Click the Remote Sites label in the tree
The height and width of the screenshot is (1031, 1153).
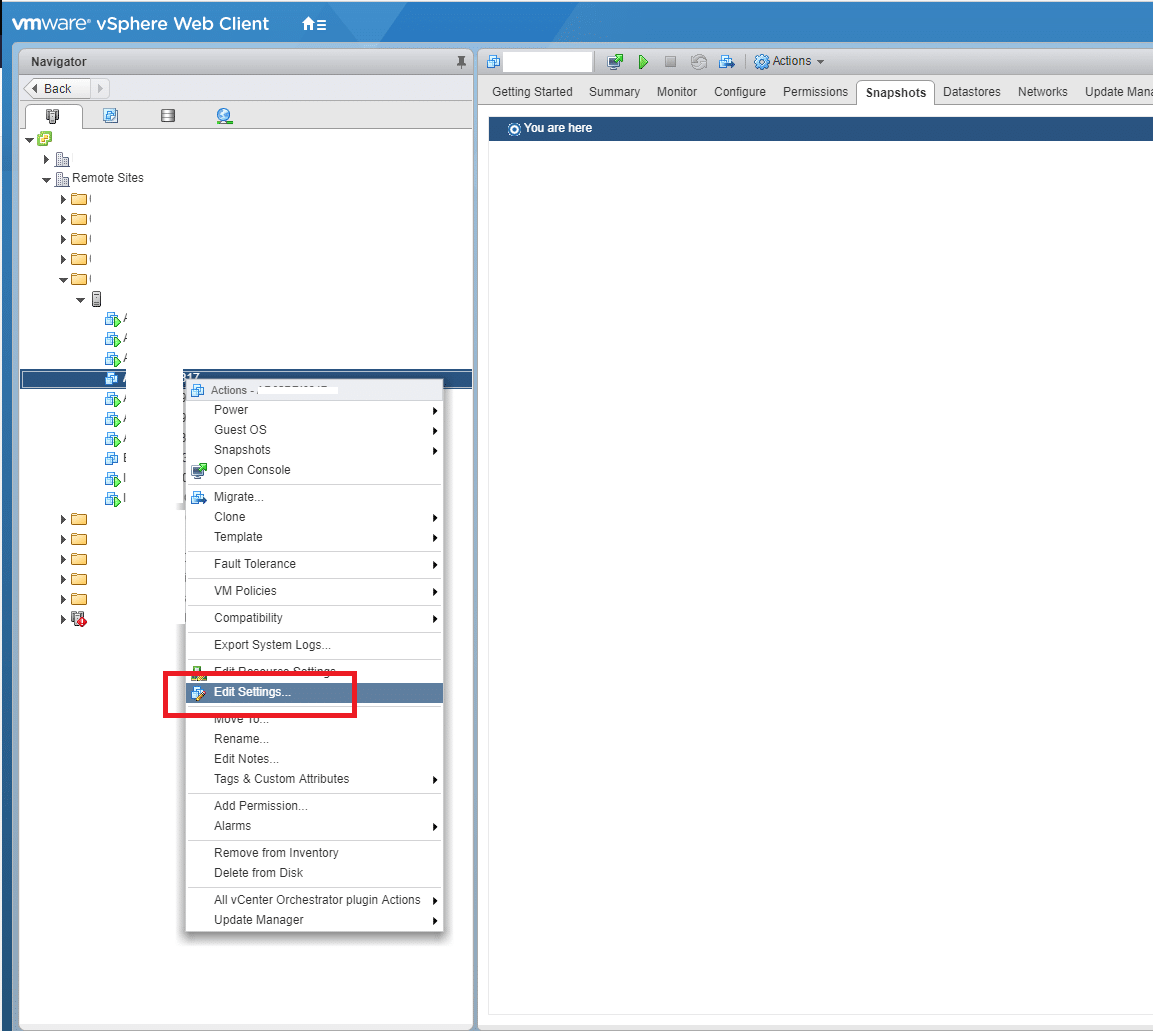coord(108,178)
